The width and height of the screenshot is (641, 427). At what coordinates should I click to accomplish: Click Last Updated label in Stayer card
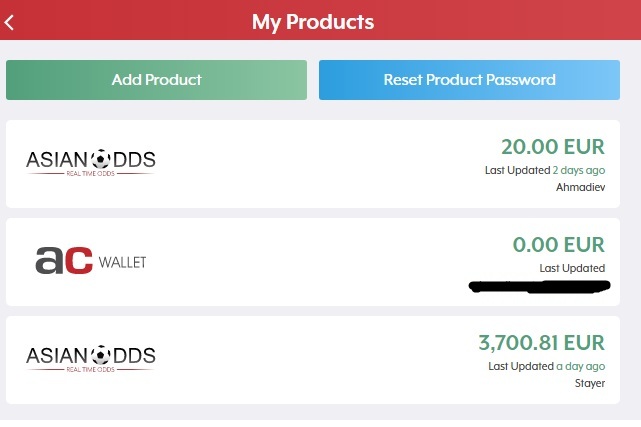tap(521, 366)
